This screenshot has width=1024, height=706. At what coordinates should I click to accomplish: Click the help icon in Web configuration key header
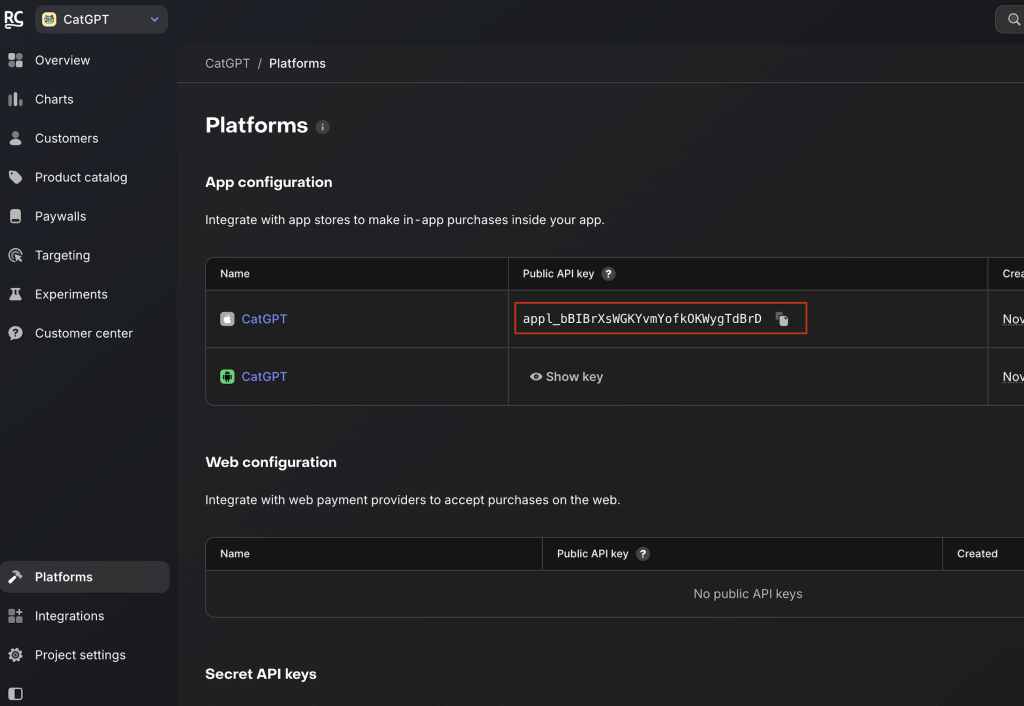pos(643,554)
